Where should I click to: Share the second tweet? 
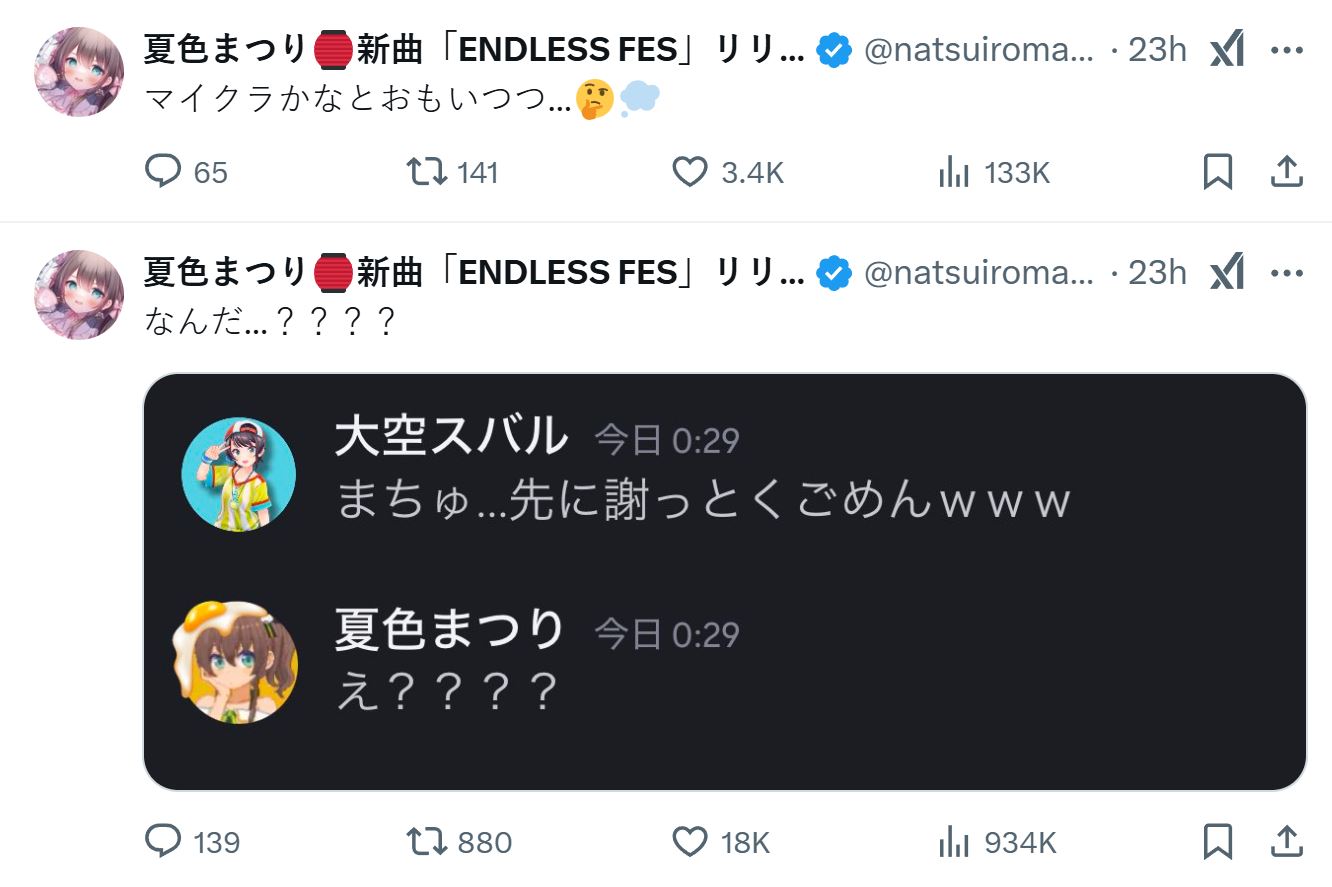tap(1286, 842)
